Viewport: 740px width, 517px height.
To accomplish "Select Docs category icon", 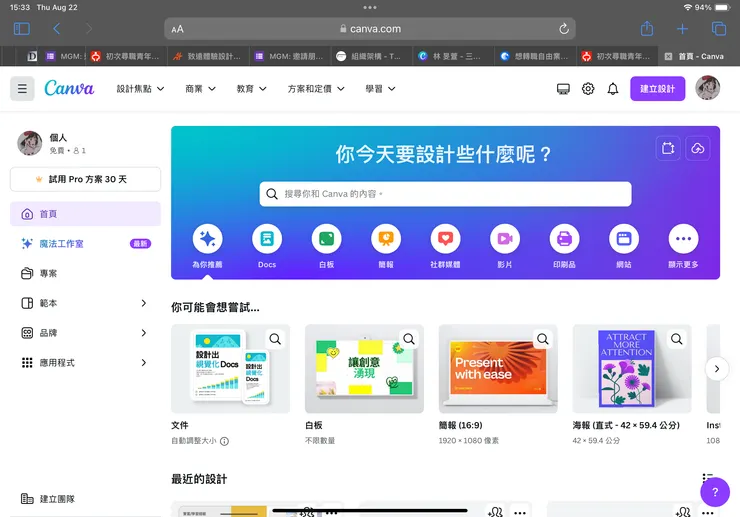I will [x=267, y=239].
